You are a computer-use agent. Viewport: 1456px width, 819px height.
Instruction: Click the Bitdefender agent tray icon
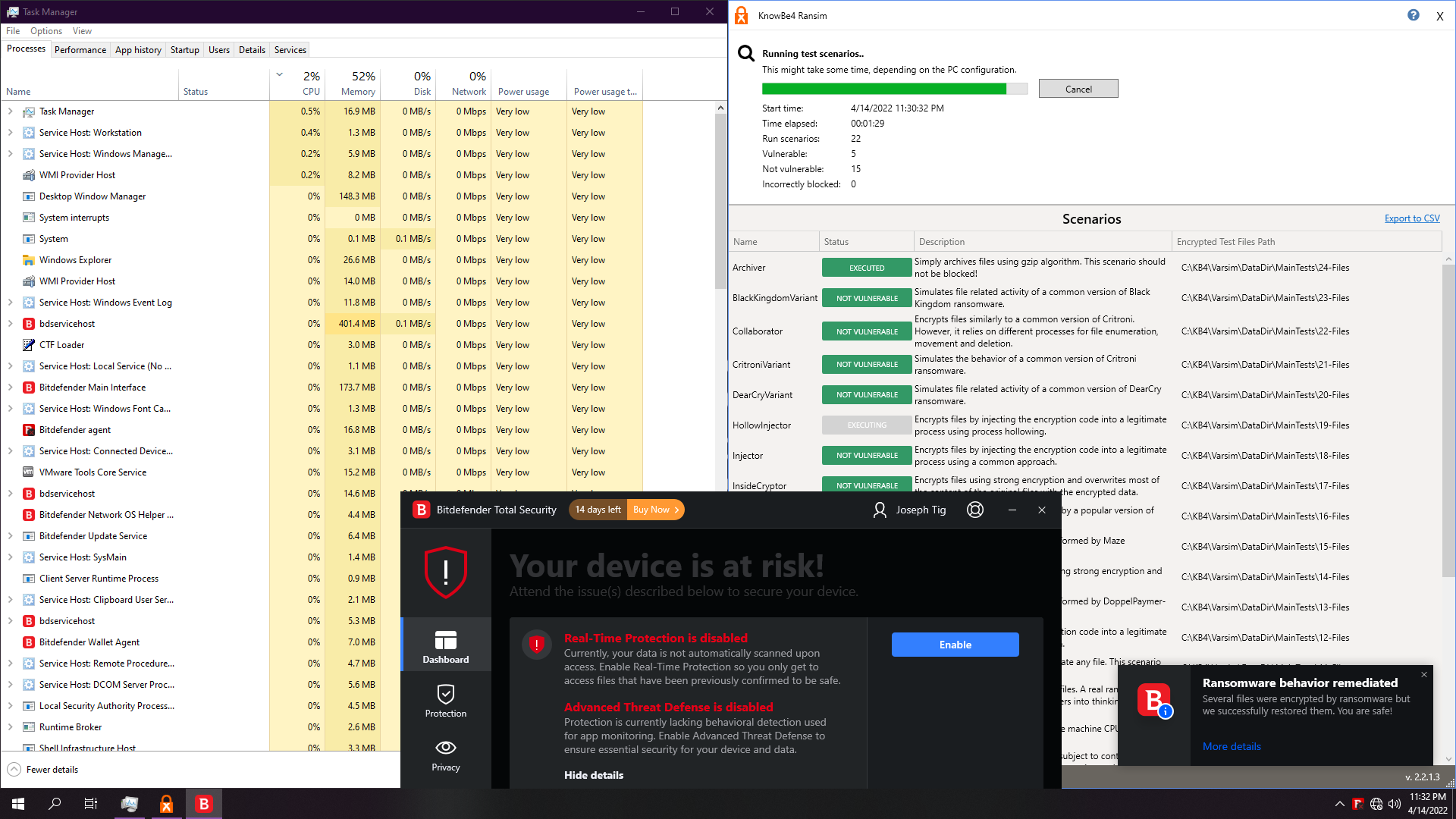(x=1358, y=804)
